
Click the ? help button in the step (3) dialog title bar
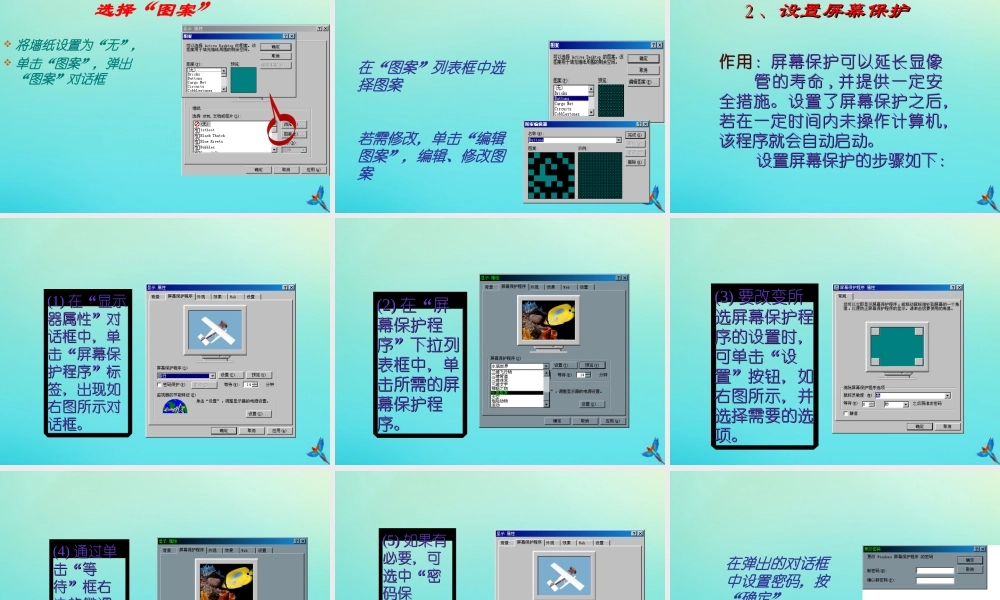click(952, 288)
